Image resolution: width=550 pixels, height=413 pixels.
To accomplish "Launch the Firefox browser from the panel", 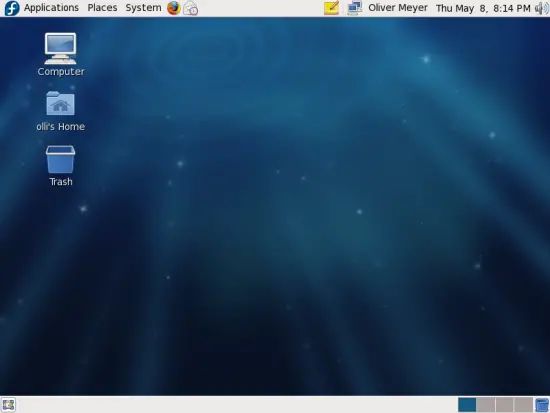I will point(174,8).
